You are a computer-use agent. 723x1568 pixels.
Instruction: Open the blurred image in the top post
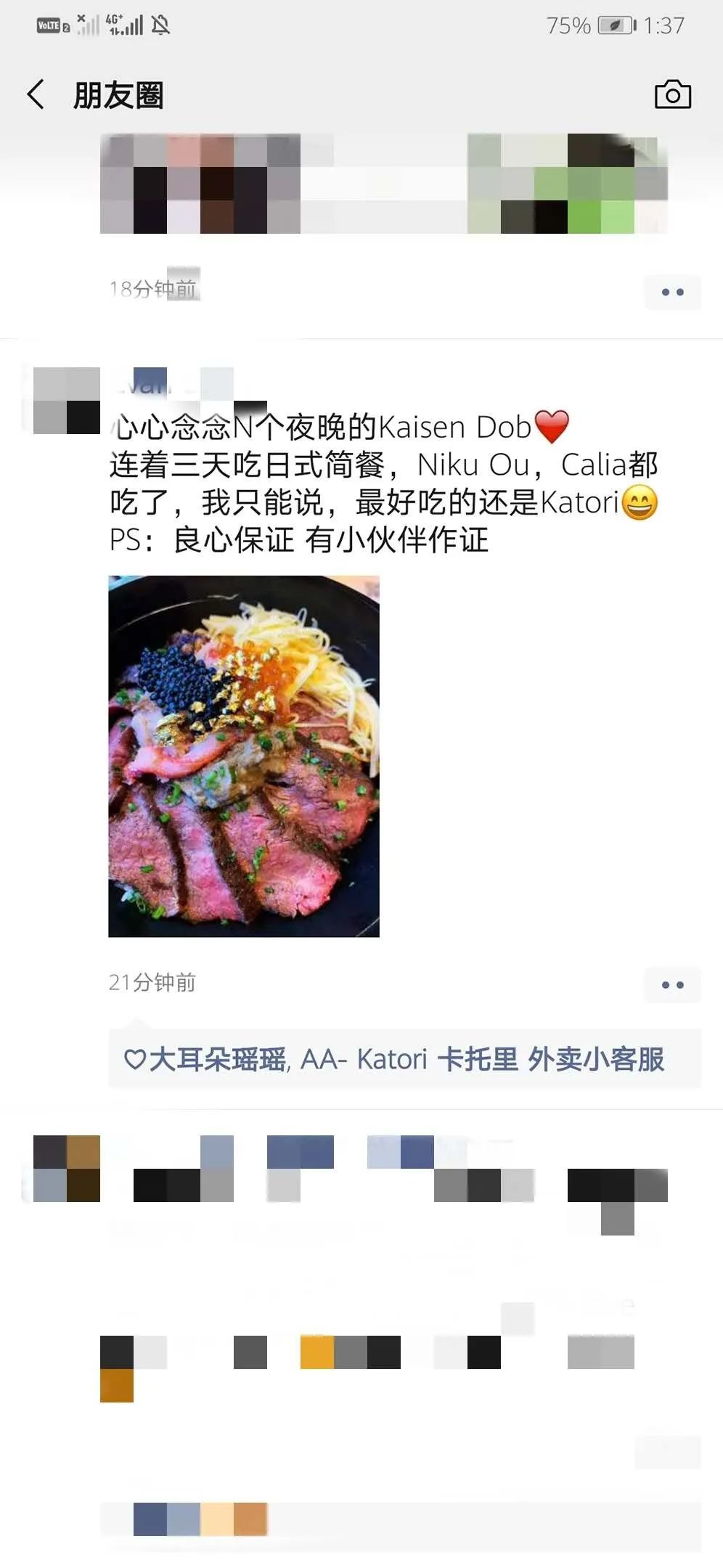383,183
